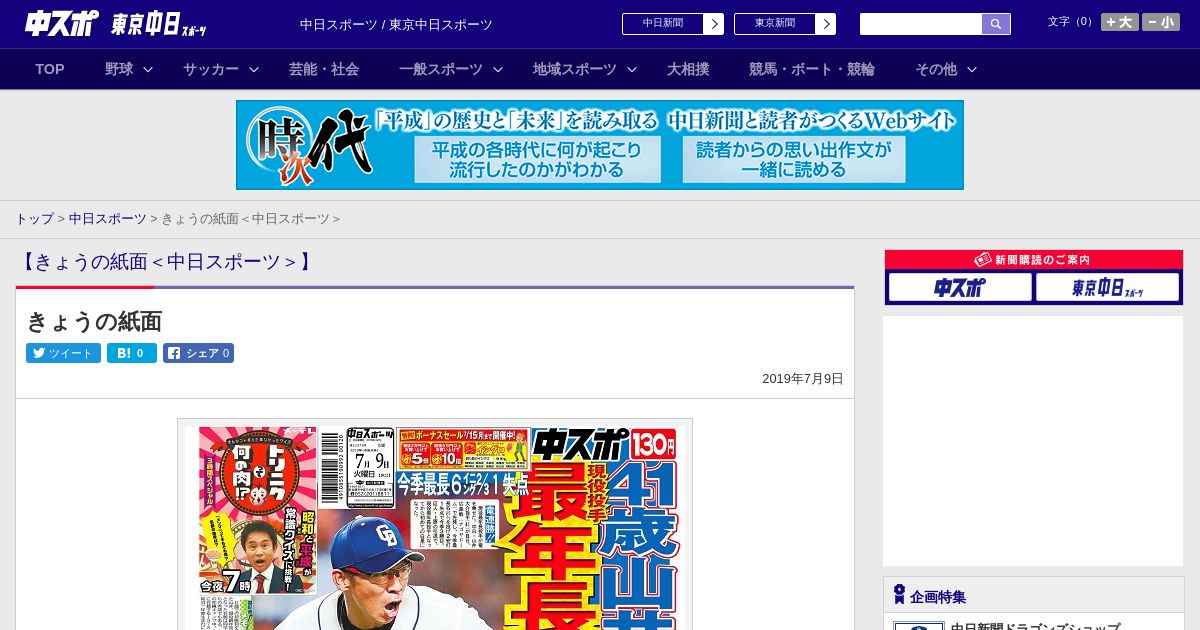Expand the 一般スポーツ dropdown chevron
This screenshot has height=630, width=1200.
[x=498, y=69]
